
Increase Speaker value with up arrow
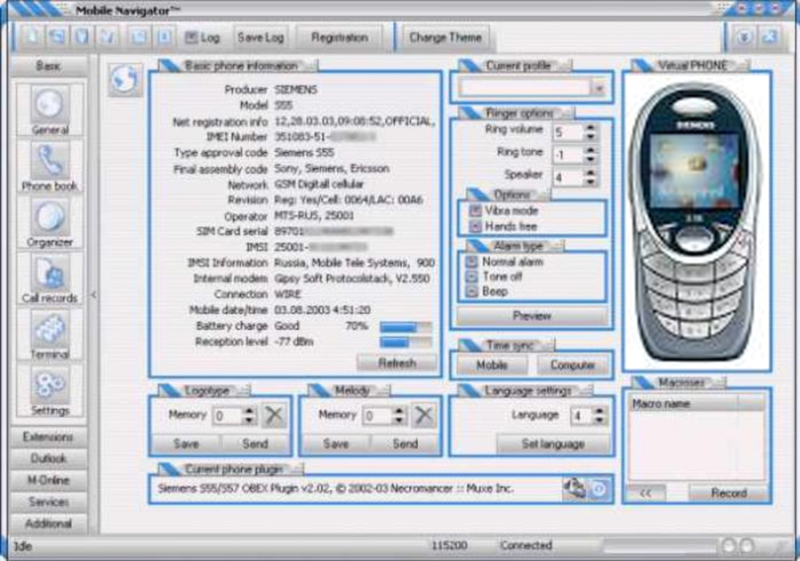tap(590, 173)
